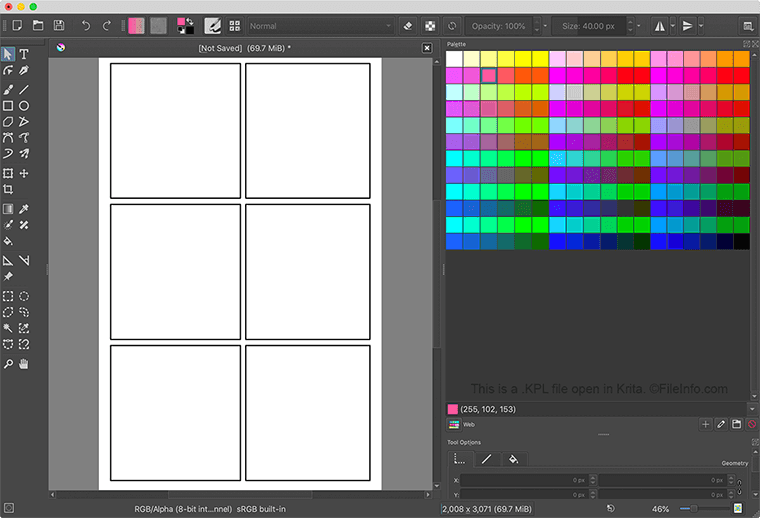Select the Rectangular Selection tool
Viewport: 760px width, 518px height.
(8, 296)
